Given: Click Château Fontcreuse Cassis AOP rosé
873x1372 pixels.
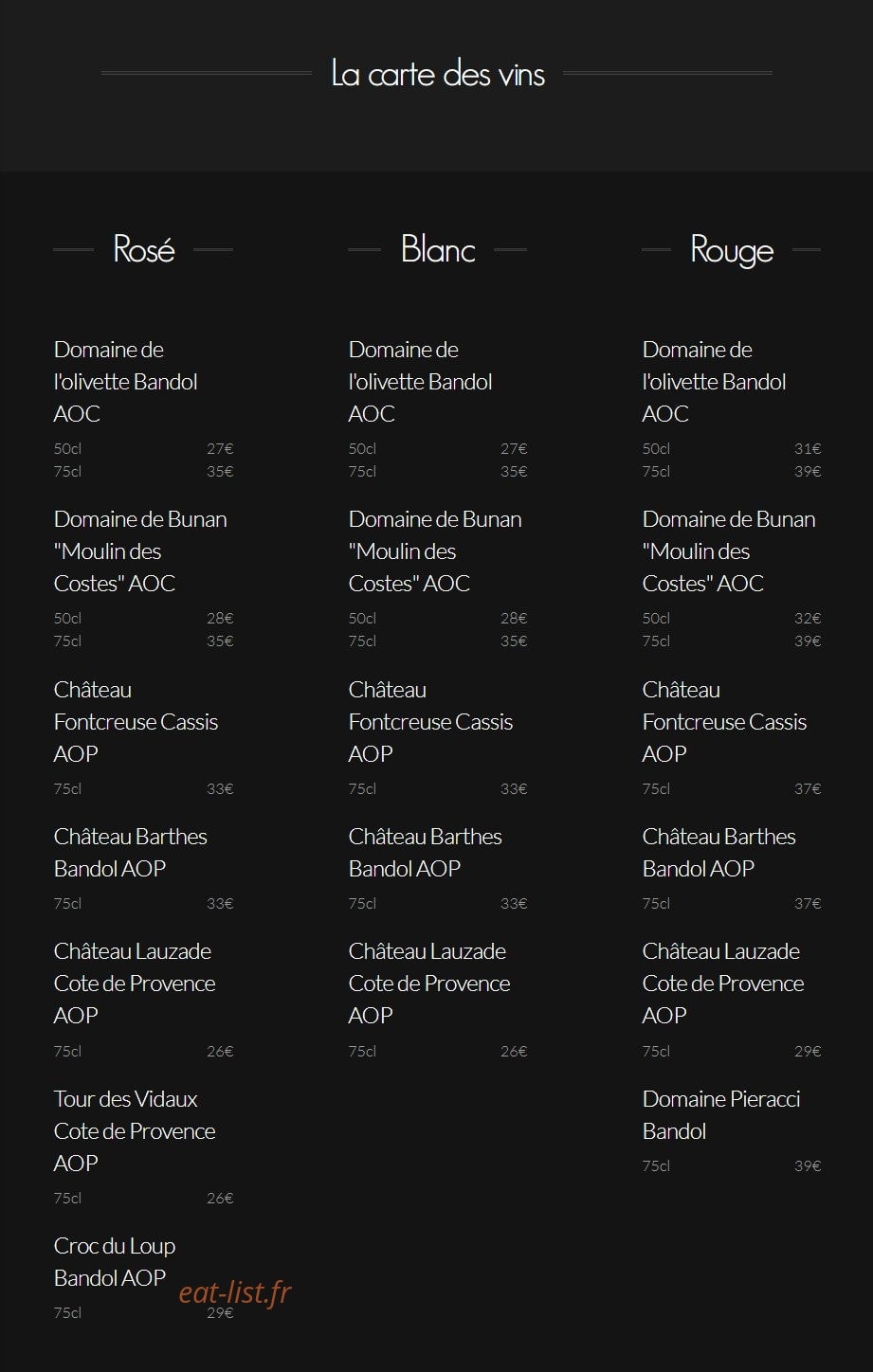Looking at the screenshot, I should pyautogui.click(x=136, y=722).
